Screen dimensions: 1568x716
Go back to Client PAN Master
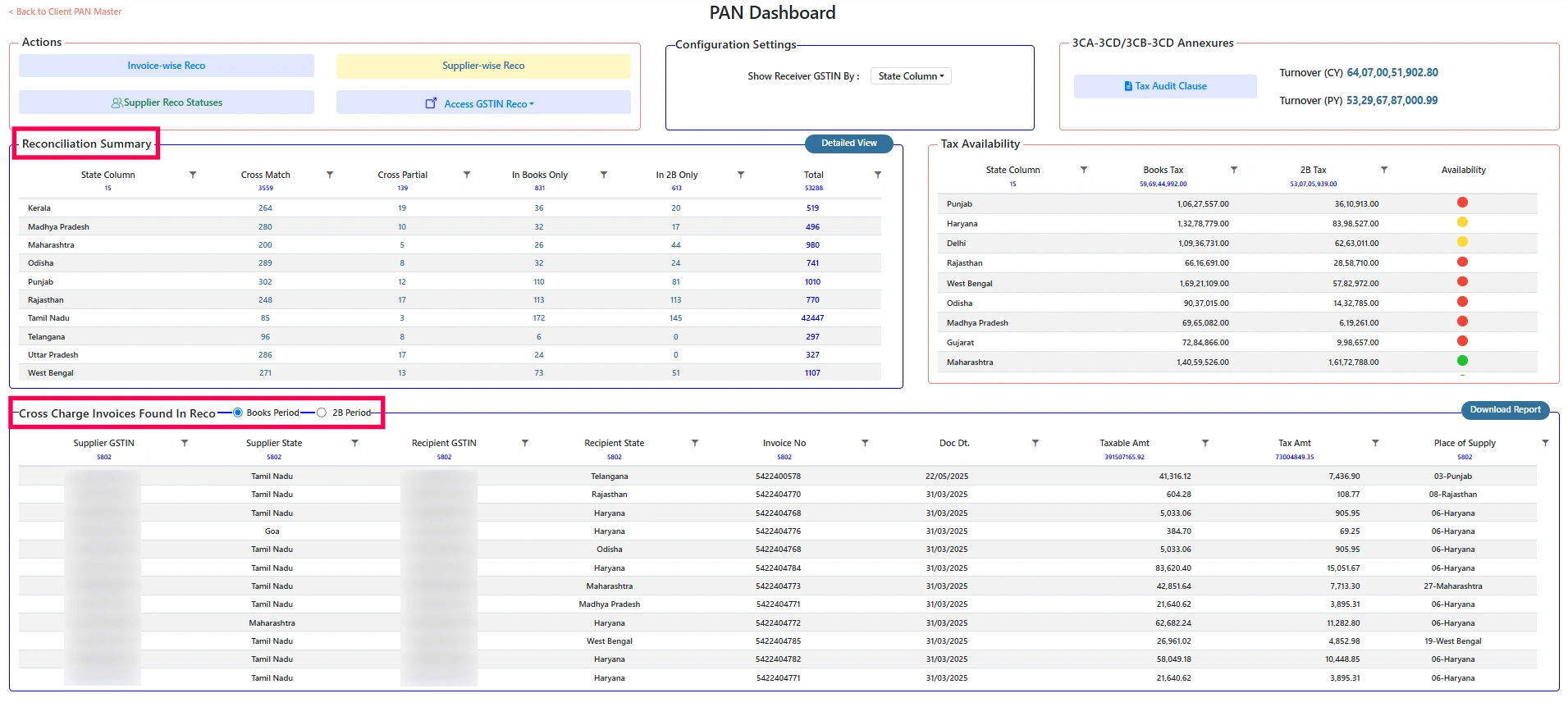[x=65, y=11]
